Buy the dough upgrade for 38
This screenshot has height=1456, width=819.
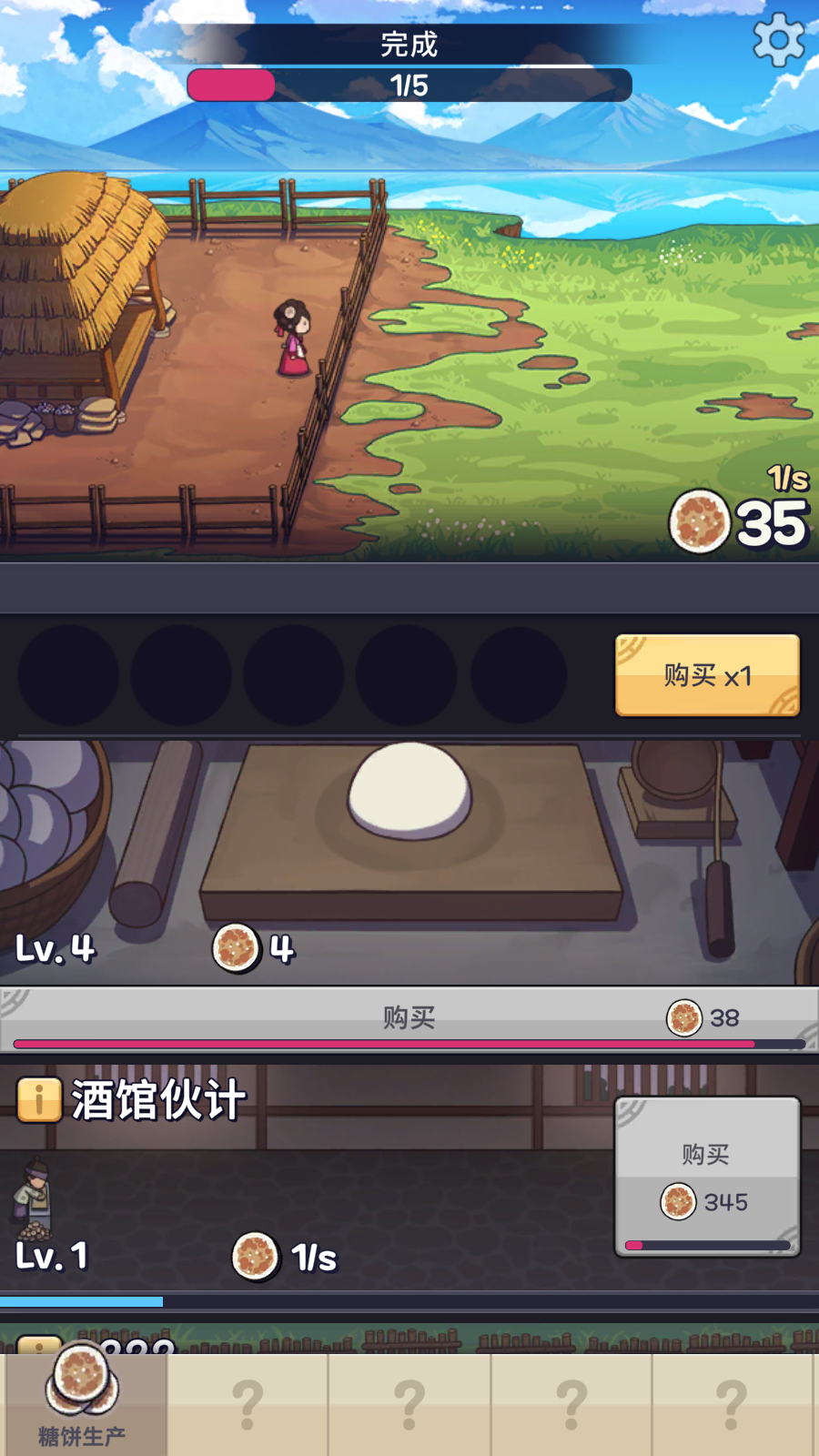click(x=409, y=1019)
